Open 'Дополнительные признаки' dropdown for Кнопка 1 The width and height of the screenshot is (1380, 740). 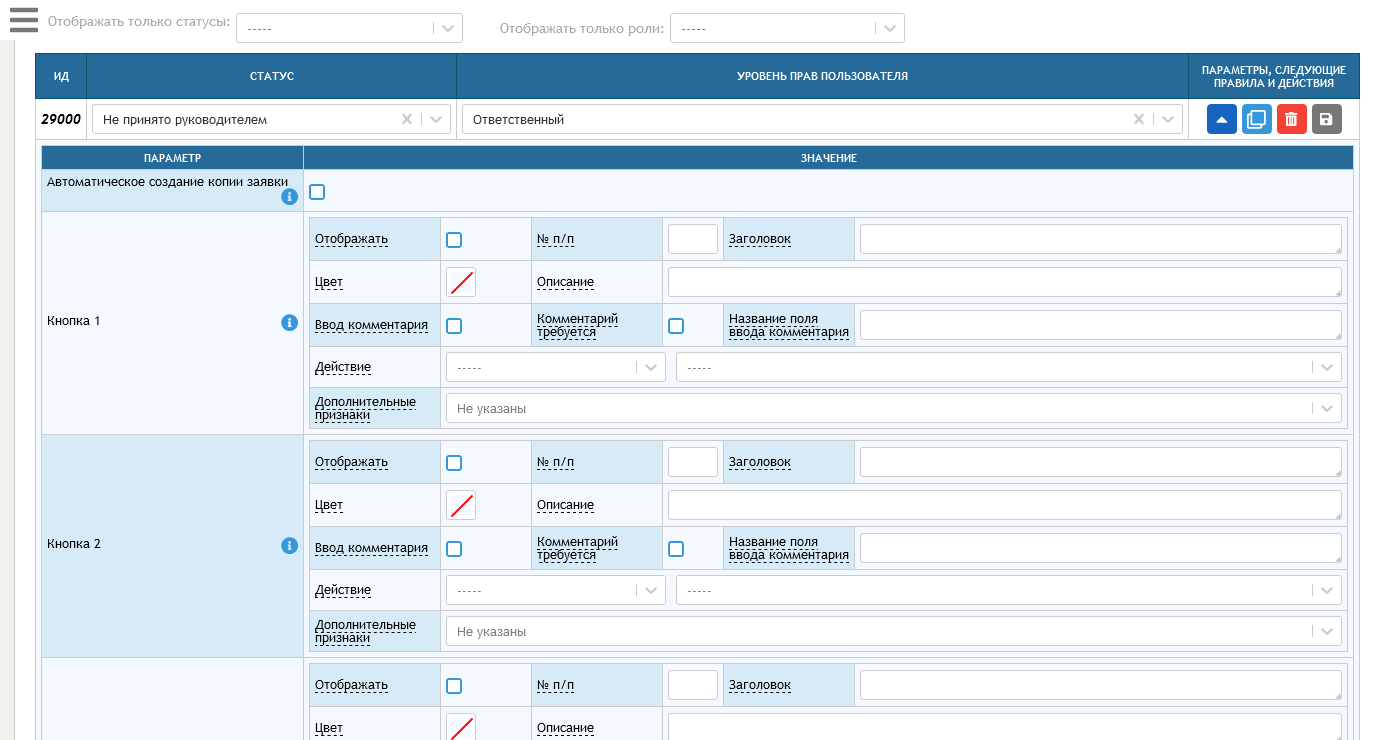894,408
